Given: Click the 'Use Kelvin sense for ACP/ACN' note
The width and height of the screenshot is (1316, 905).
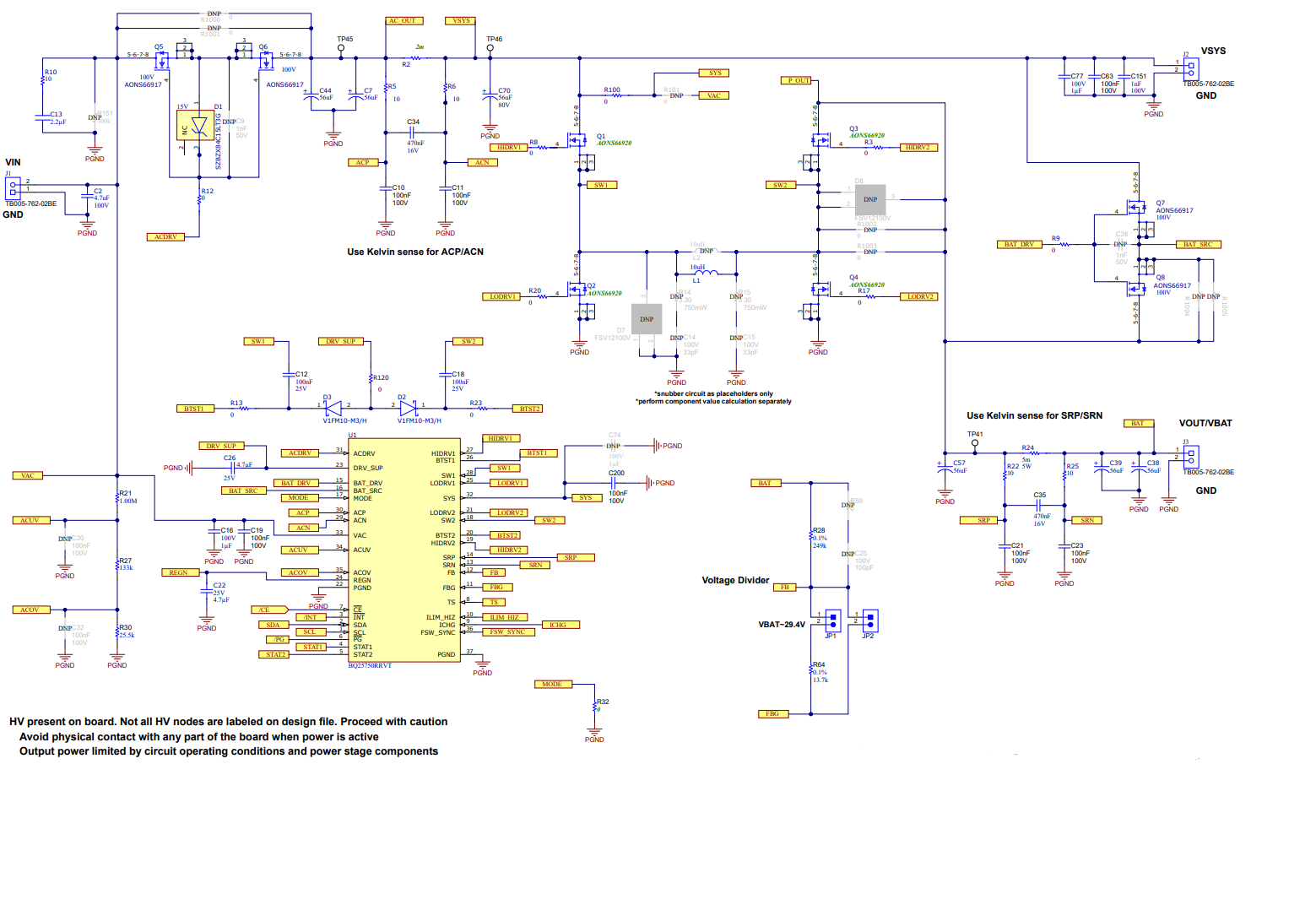Looking at the screenshot, I should (x=415, y=252).
